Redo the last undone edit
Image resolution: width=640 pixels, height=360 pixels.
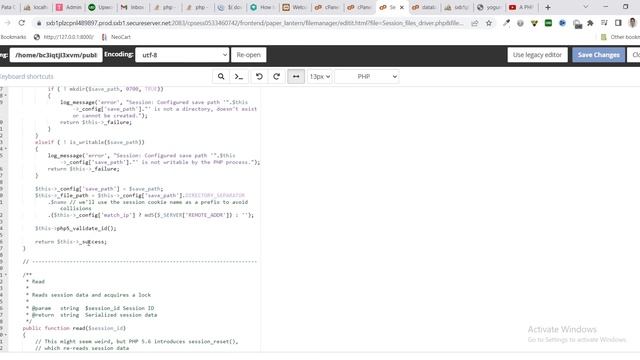pos(276,76)
